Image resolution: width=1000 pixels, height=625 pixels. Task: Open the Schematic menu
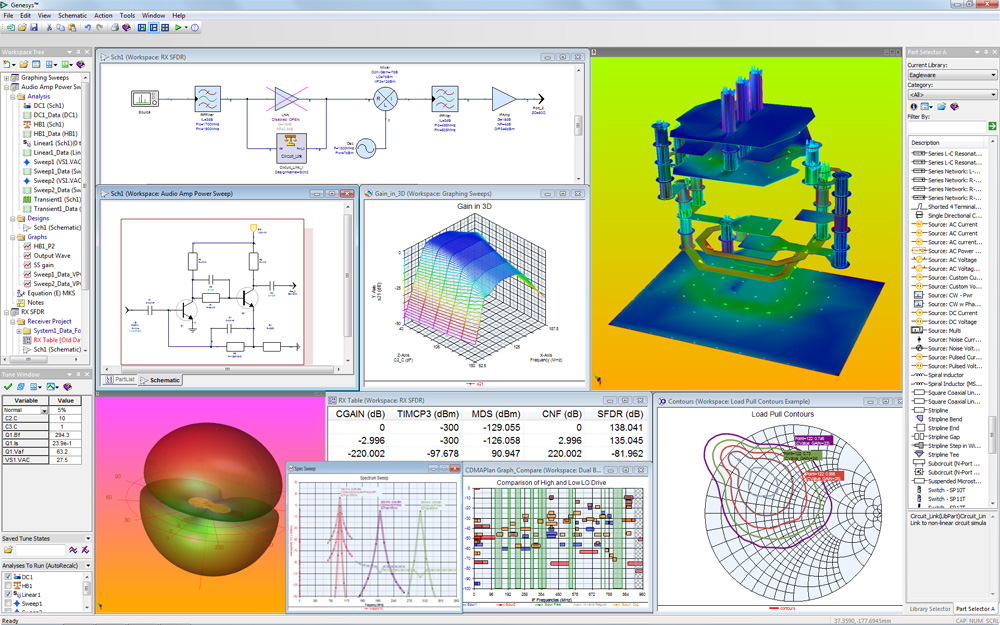coord(72,16)
